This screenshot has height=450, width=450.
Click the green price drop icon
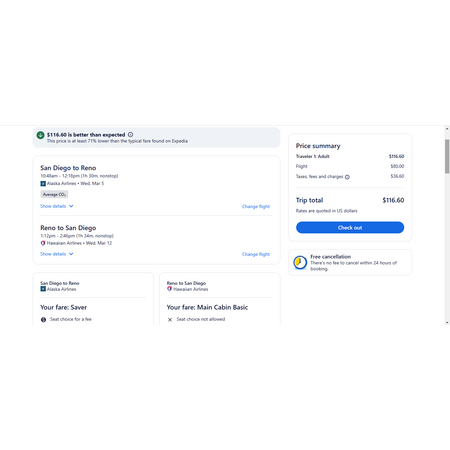40,135
